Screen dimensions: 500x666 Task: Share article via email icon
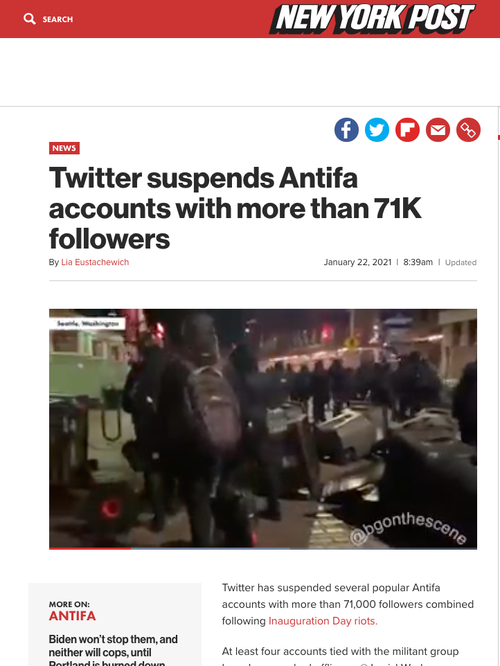pos(438,130)
